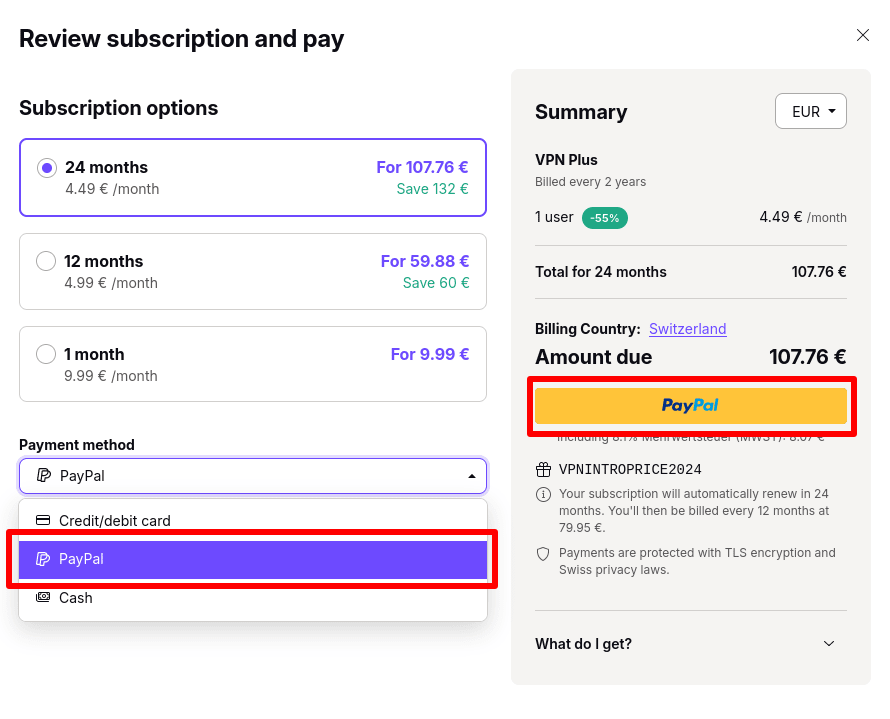Expand the What do I get? section

690,644
